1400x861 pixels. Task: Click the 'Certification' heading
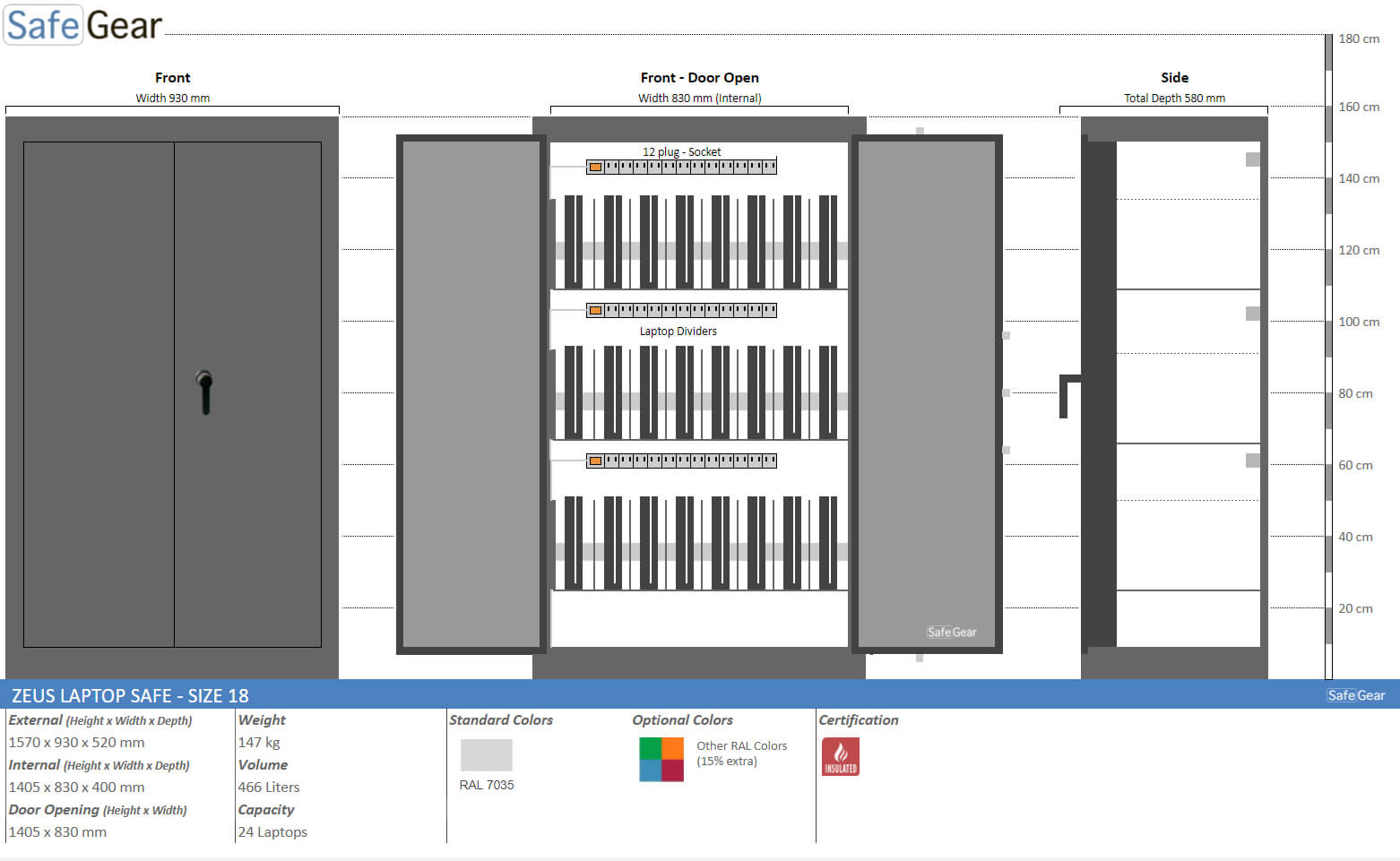859,719
